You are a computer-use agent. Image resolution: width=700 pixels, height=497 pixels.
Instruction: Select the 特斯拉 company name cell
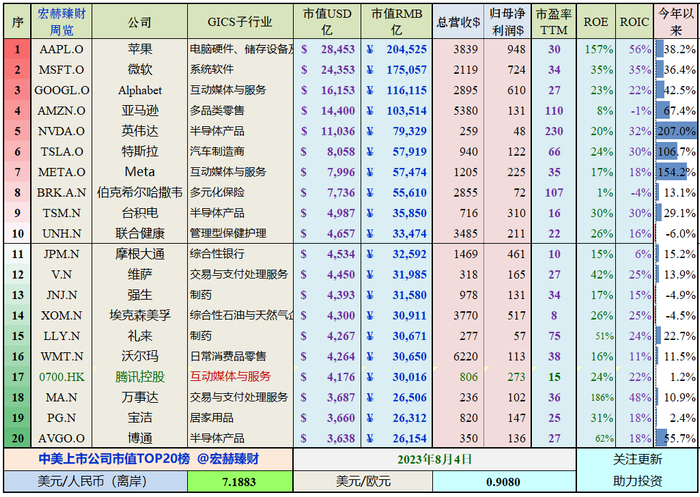click(x=140, y=152)
